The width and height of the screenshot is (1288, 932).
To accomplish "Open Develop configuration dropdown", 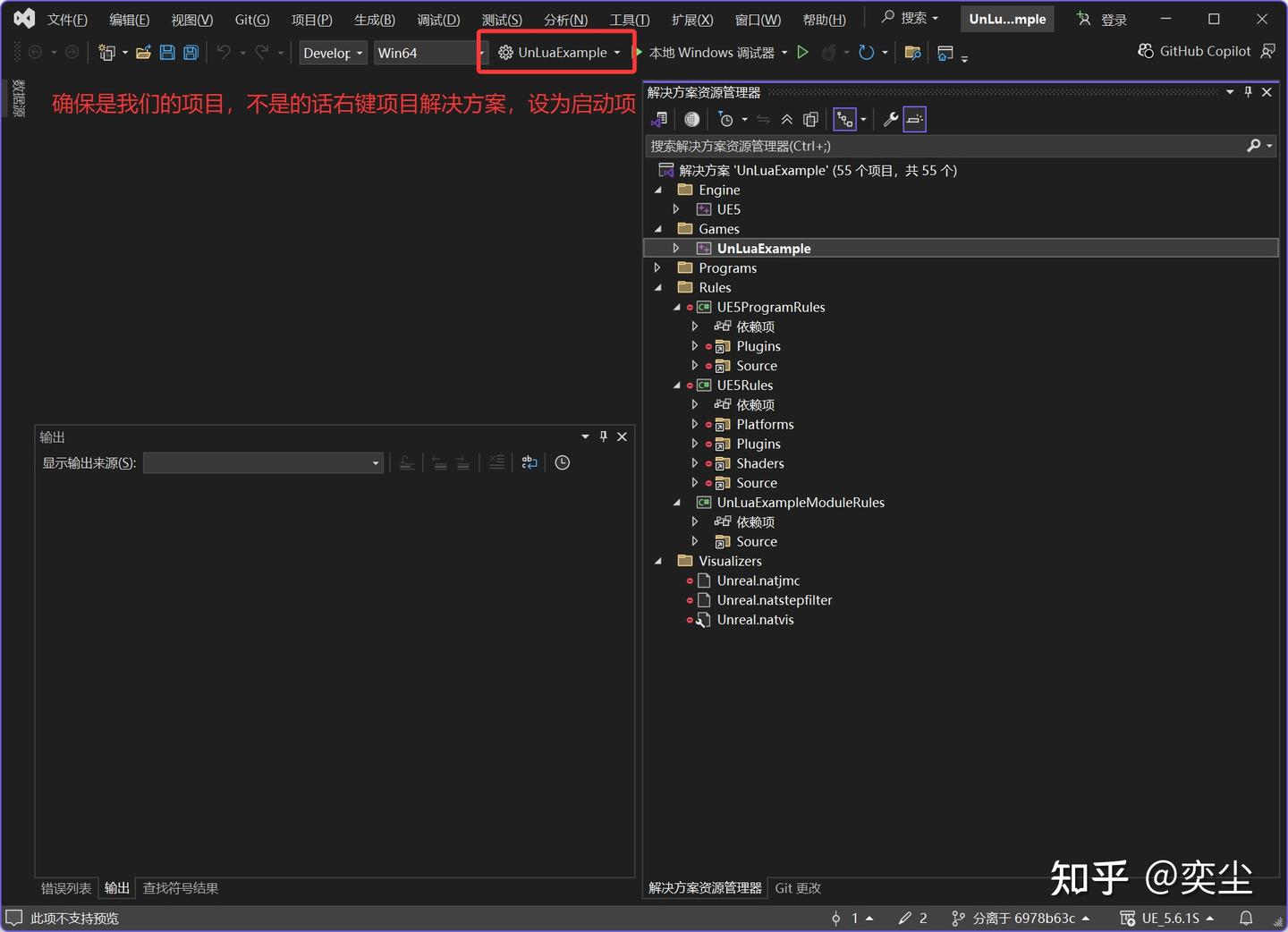I will [x=333, y=53].
